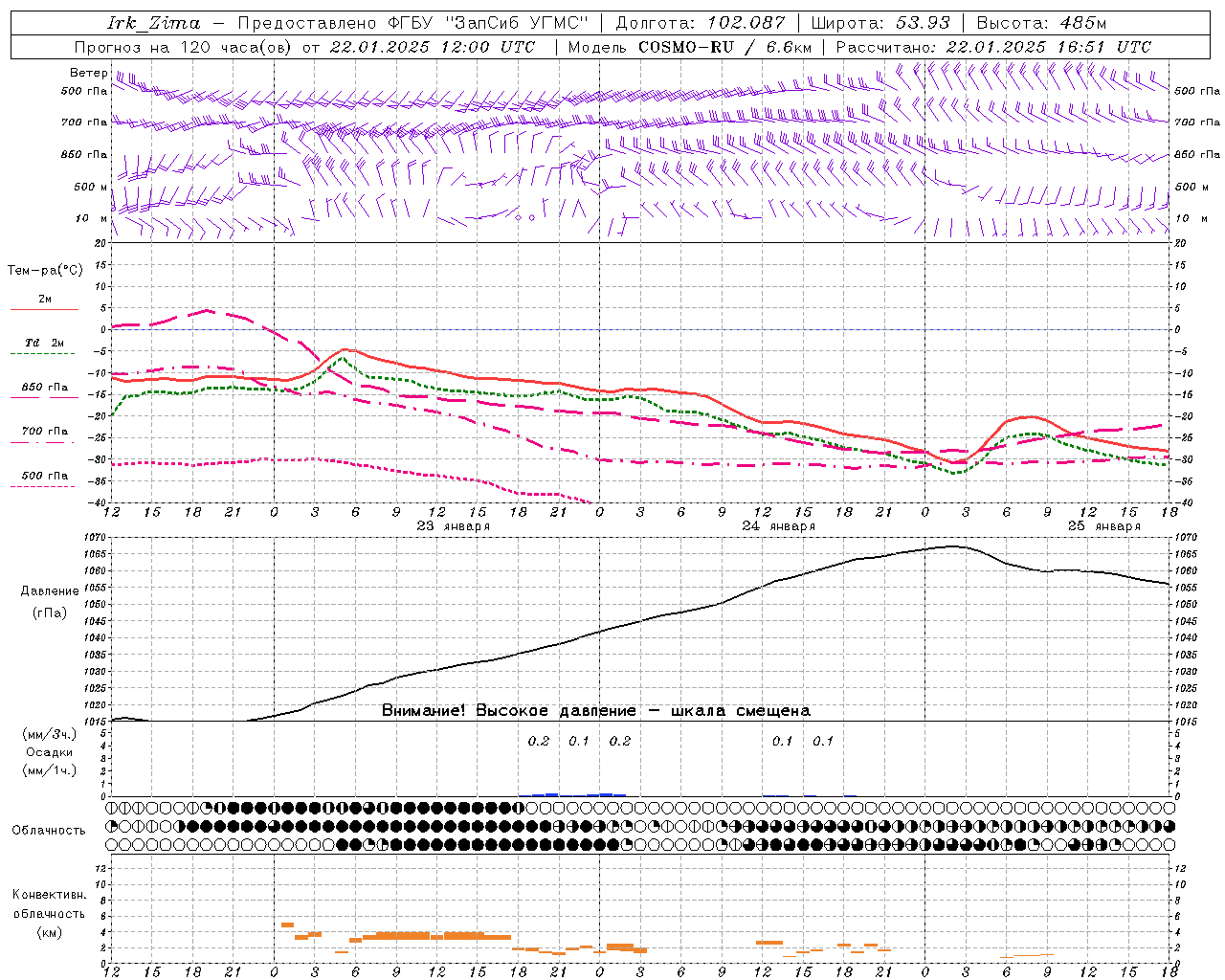Click the Осадки label
Screen dimensions: 1225x980
(x=50, y=752)
